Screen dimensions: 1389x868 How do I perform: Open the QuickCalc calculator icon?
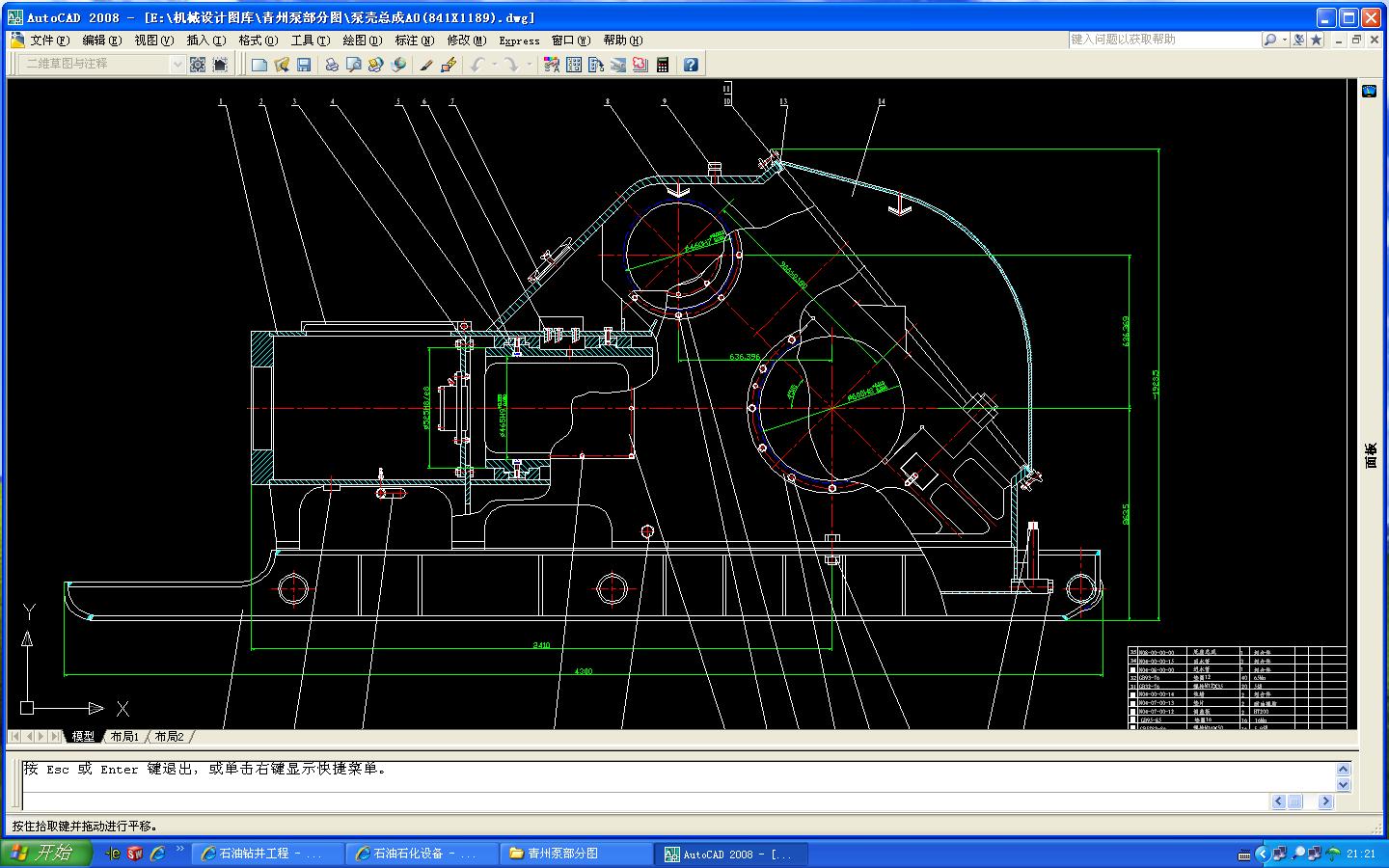coord(663,65)
